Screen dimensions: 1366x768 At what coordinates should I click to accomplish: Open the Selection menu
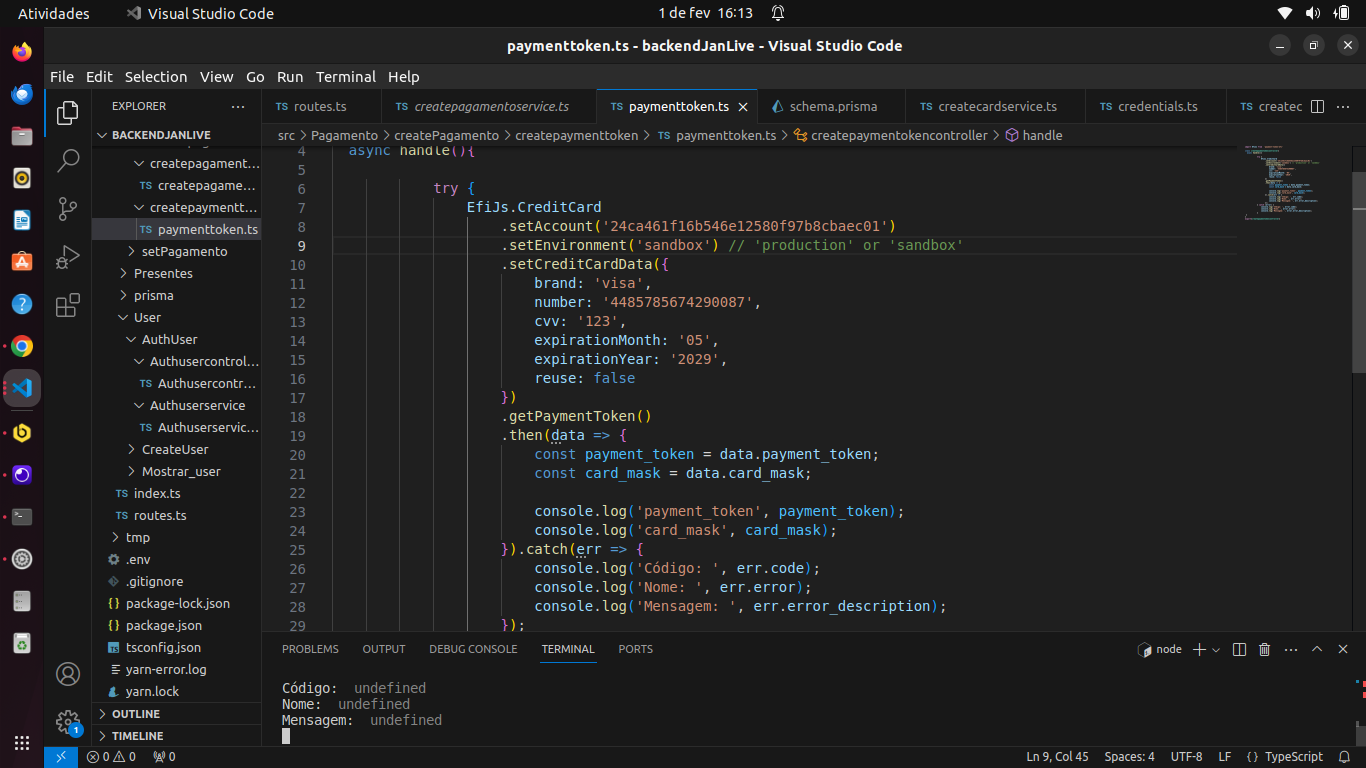(x=156, y=77)
